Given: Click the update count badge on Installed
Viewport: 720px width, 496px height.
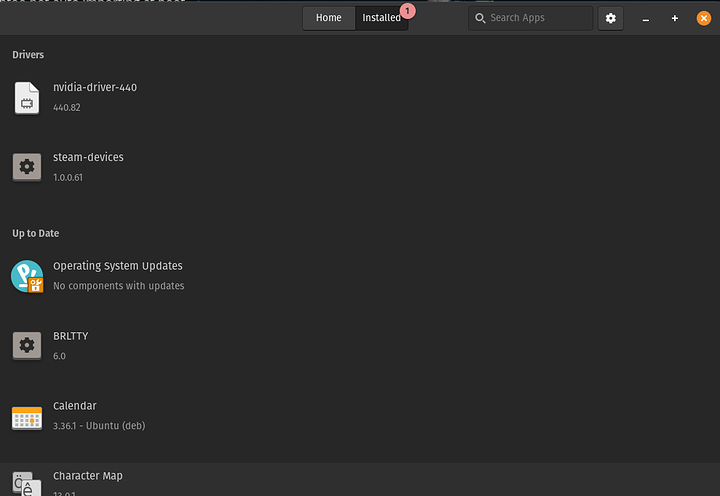Looking at the screenshot, I should 407,10.
